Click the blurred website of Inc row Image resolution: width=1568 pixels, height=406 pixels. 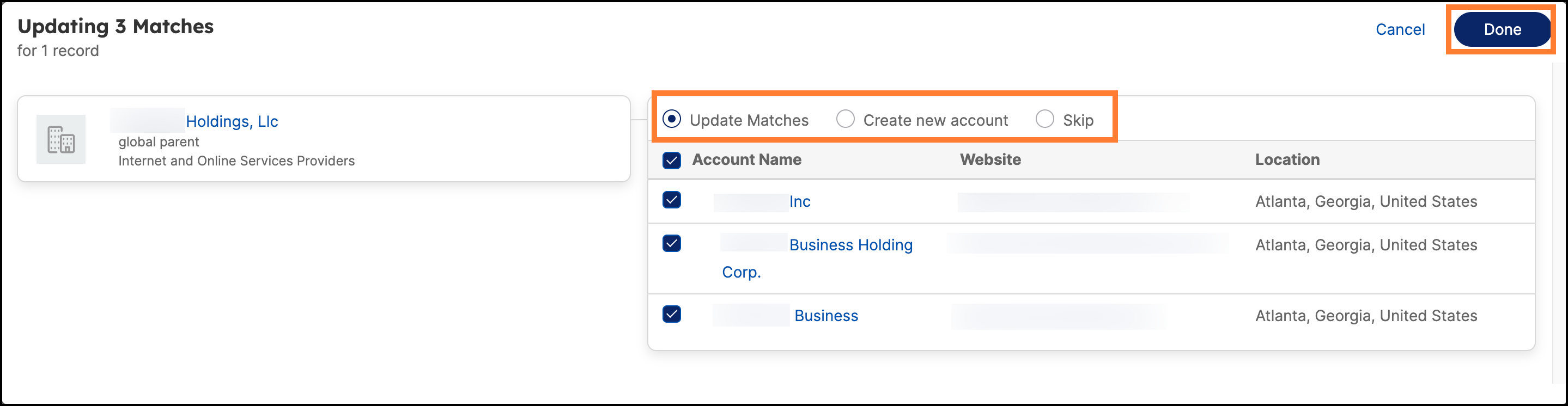[x=1074, y=202]
